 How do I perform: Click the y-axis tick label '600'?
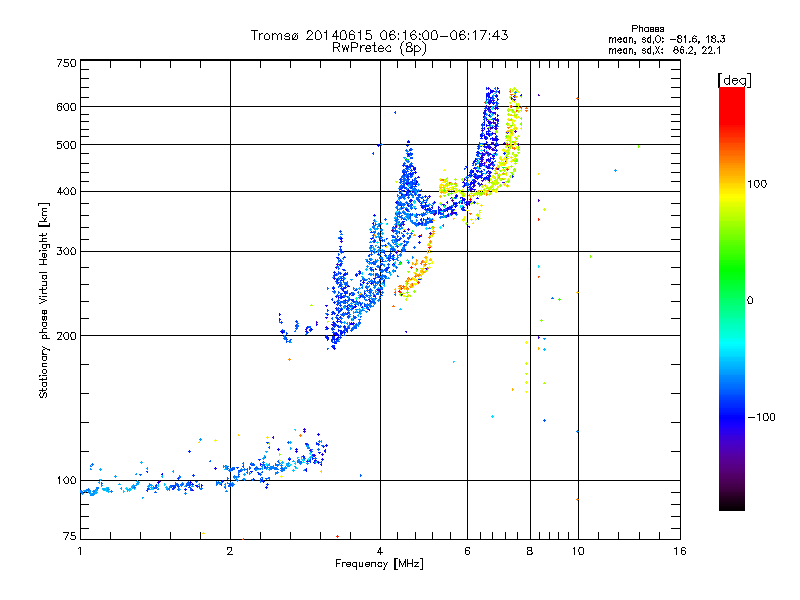click(66, 107)
